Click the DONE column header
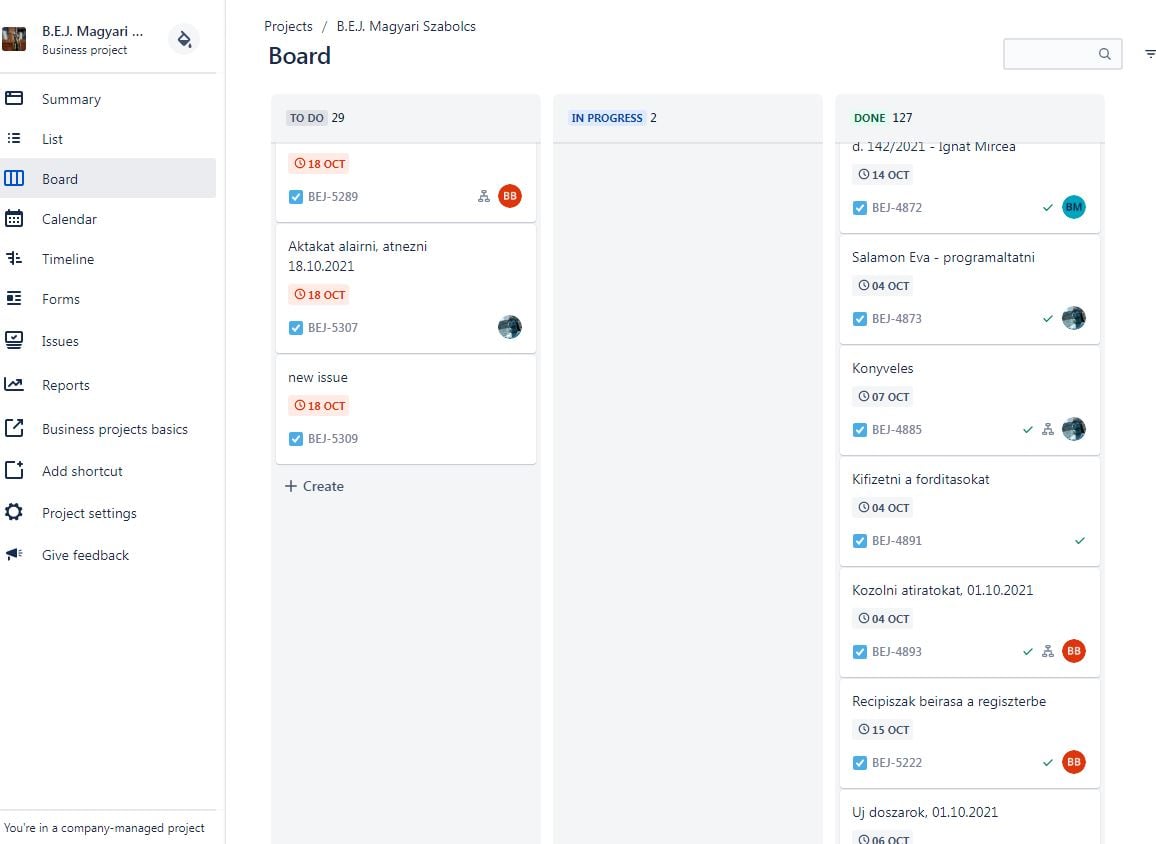Image resolution: width=1156 pixels, height=844 pixels. (969, 118)
